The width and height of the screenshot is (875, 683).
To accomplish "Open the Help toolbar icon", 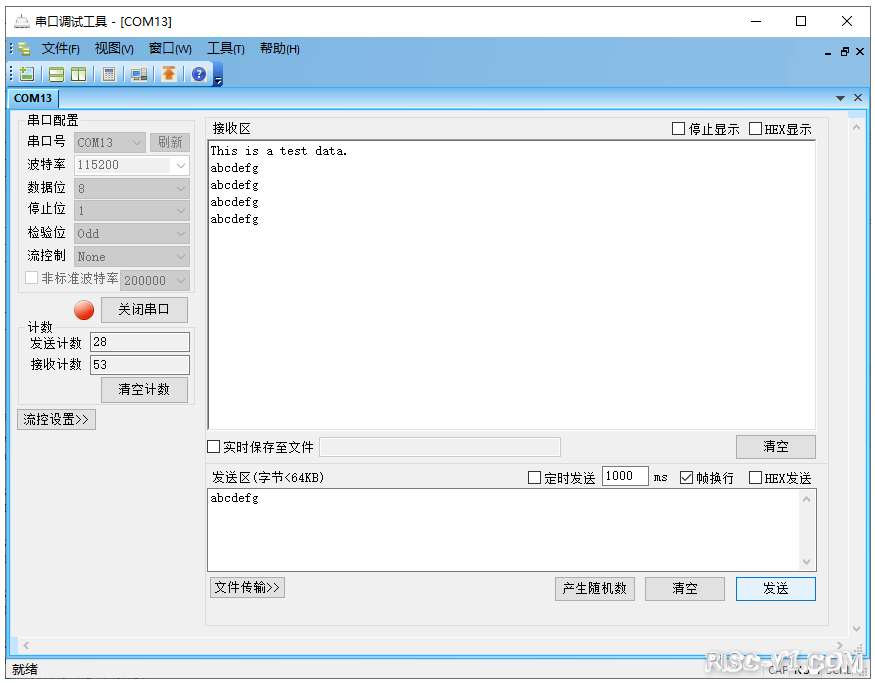I will tap(196, 73).
